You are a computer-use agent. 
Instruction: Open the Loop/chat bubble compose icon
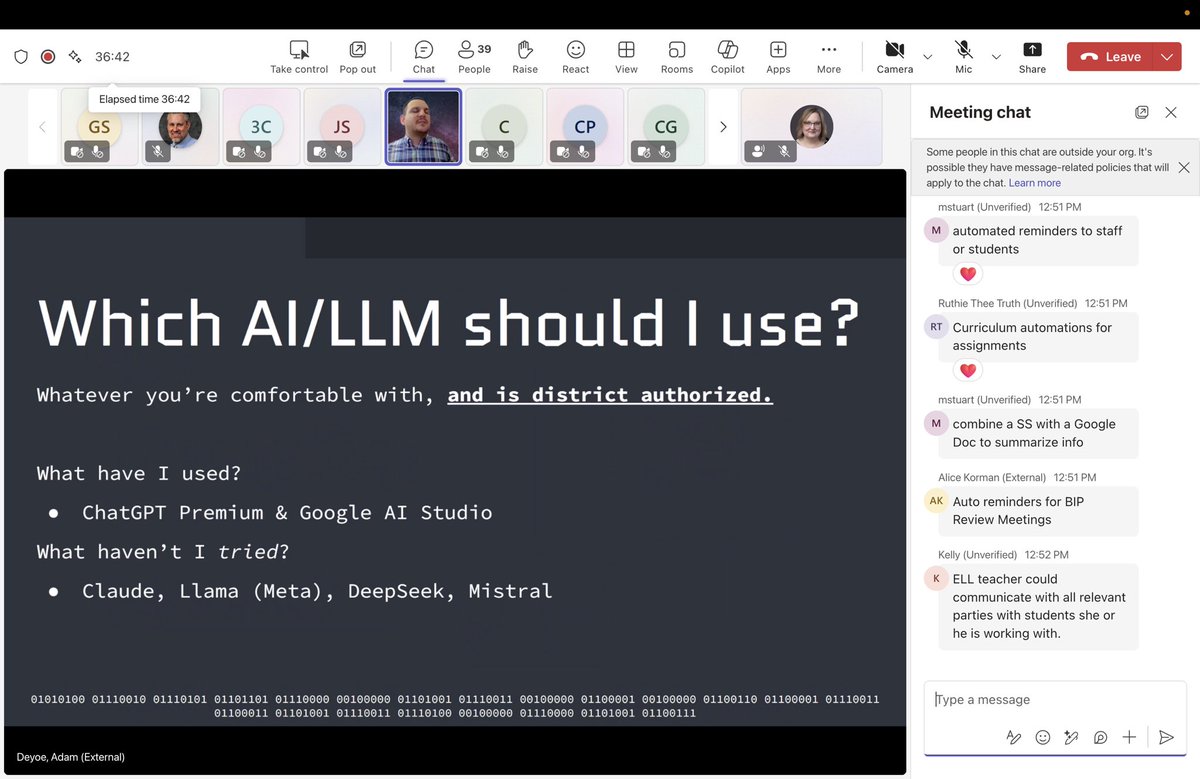point(1100,737)
